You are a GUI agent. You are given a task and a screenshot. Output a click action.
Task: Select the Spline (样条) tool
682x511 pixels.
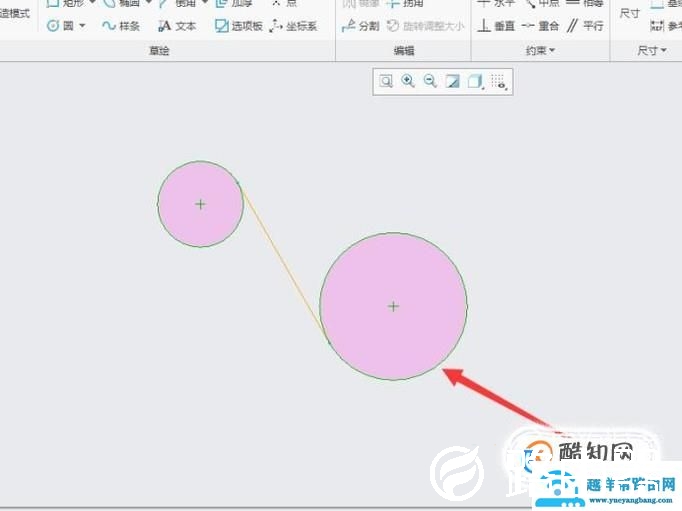[121, 26]
